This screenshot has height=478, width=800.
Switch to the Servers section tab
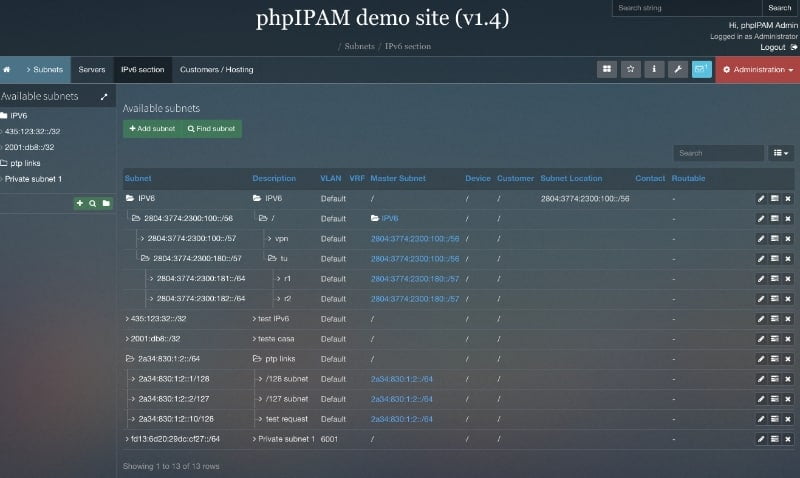pyautogui.click(x=92, y=69)
